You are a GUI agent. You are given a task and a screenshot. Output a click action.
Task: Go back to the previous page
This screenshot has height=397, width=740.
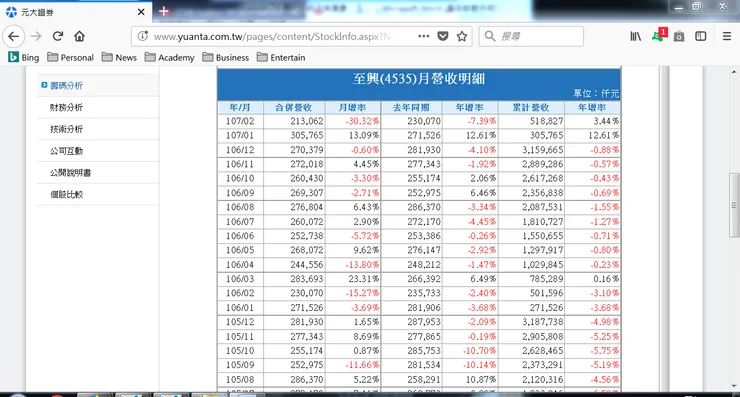pyautogui.click(x=14, y=36)
